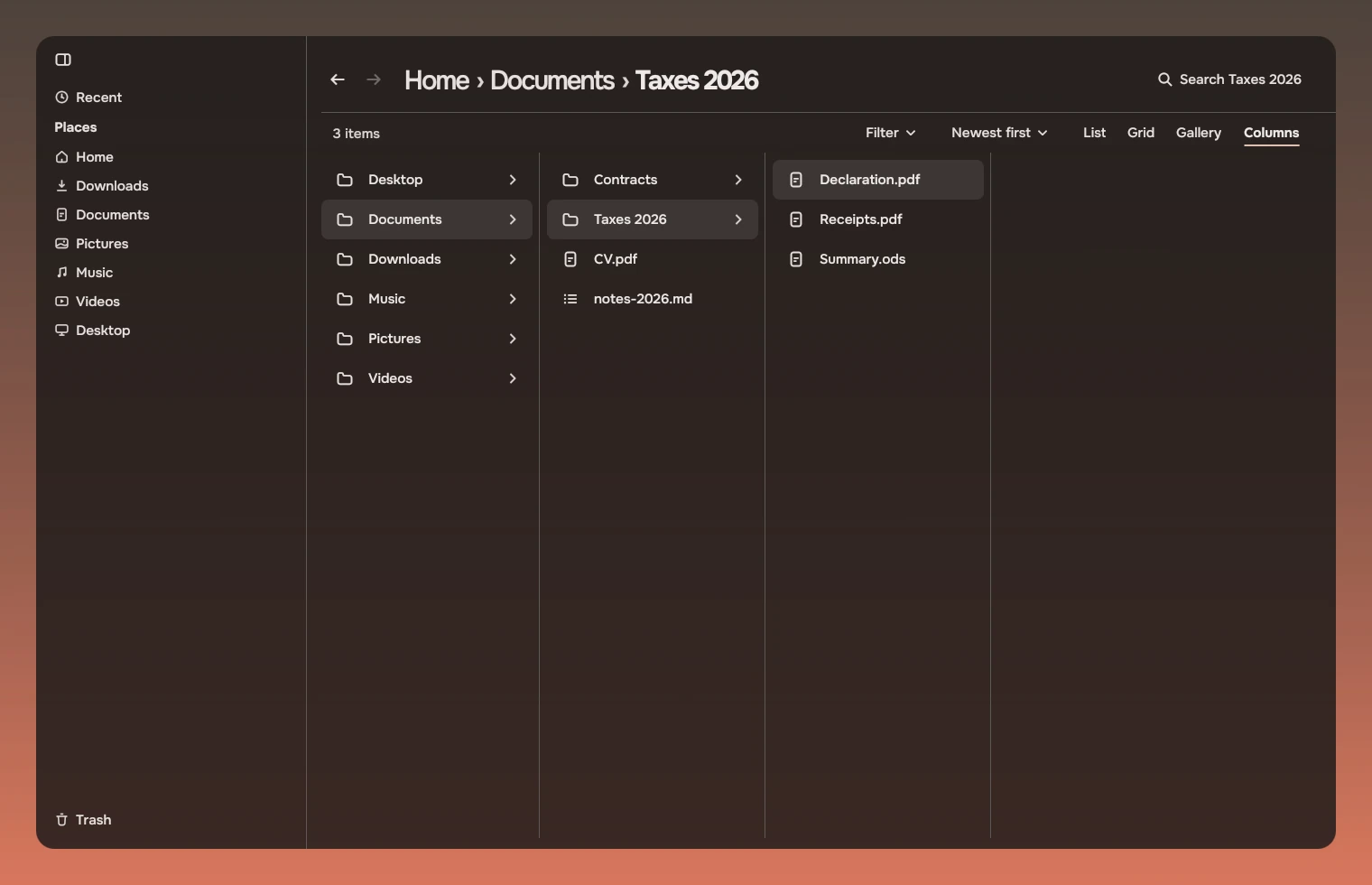Open Desktop in the sidebar

[x=92, y=331]
